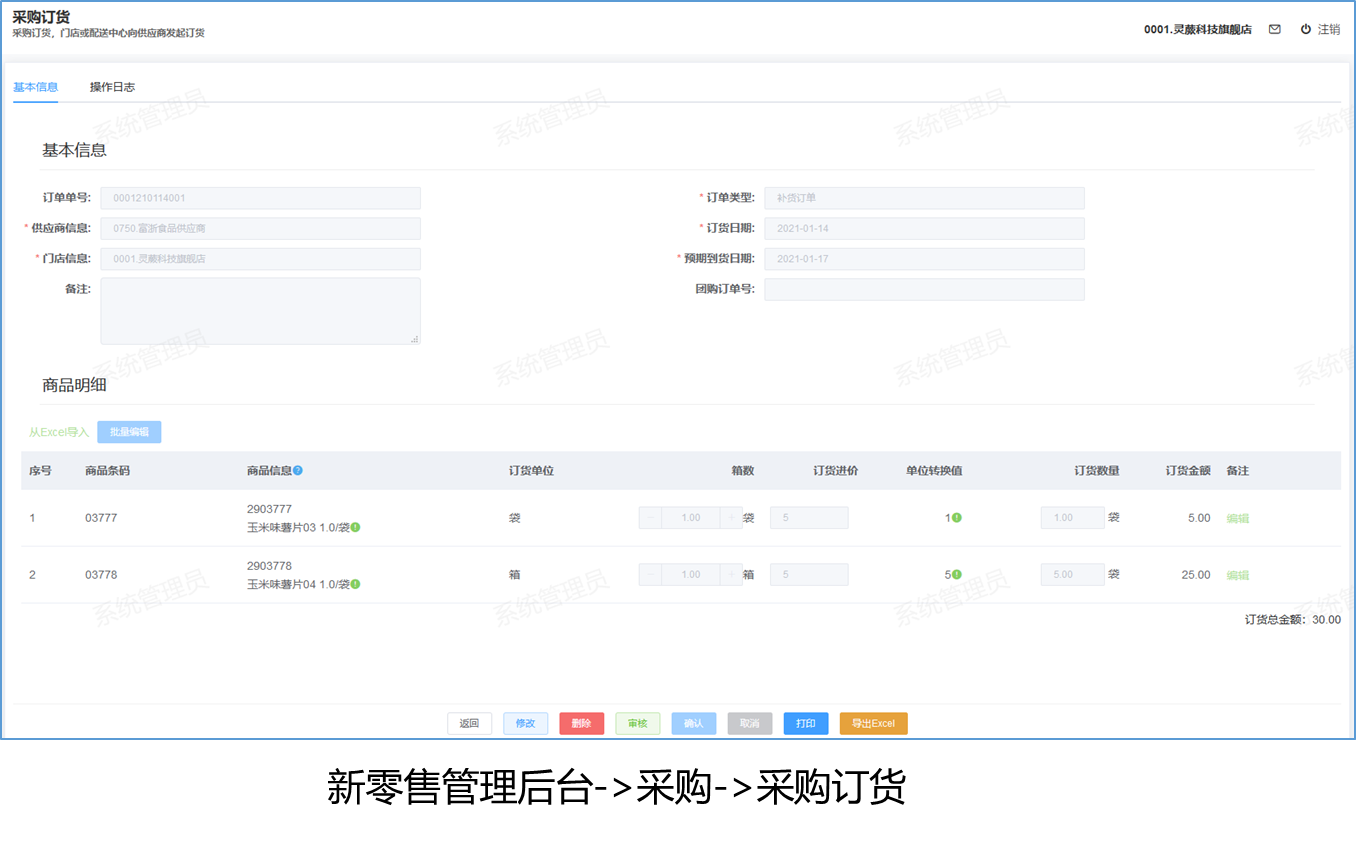This screenshot has width=1356, height=862.
Task: Click the 订货总金额 30.00 total
Action: (x=1293, y=620)
